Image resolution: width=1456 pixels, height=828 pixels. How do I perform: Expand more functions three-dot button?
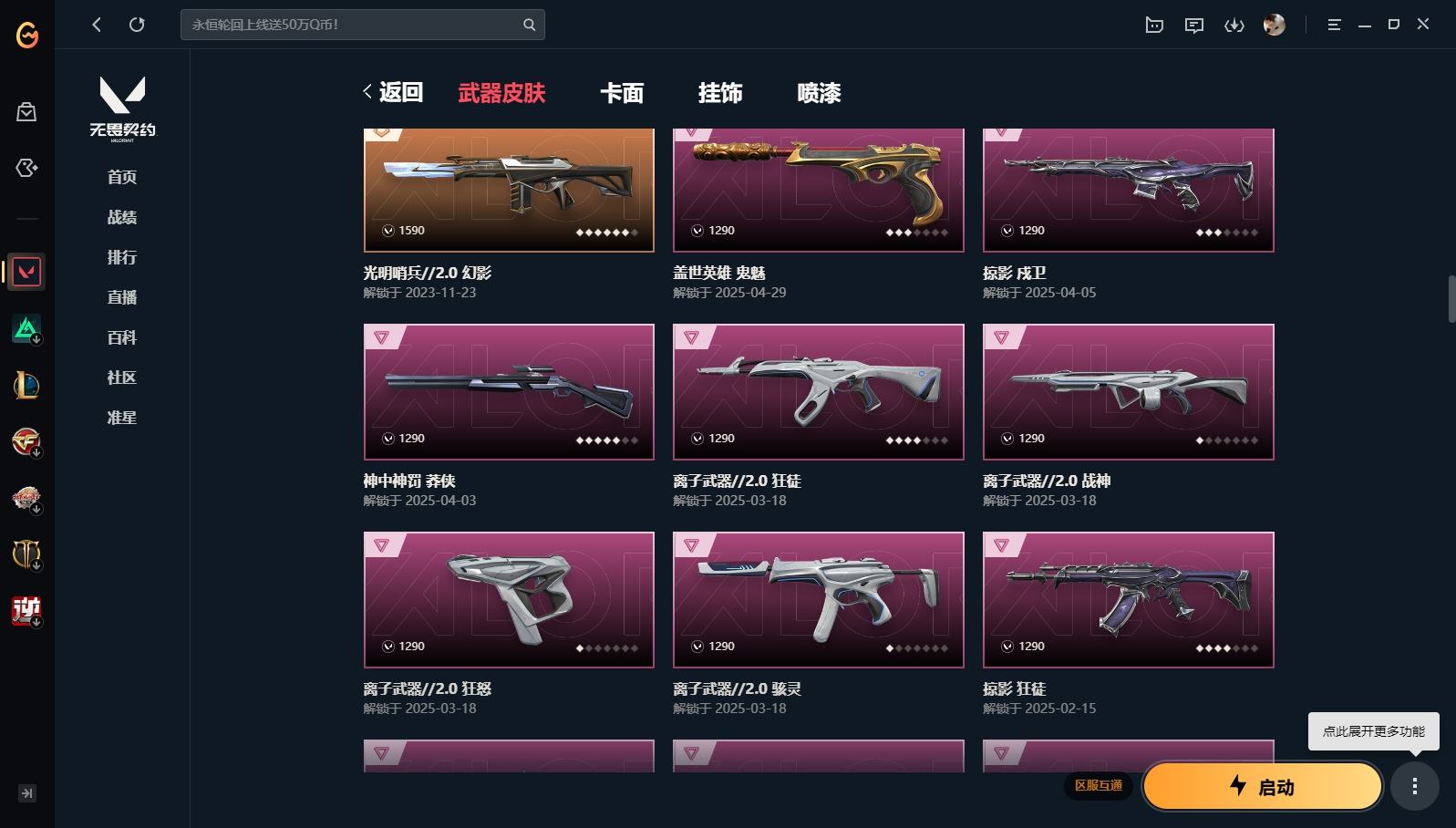point(1415,786)
